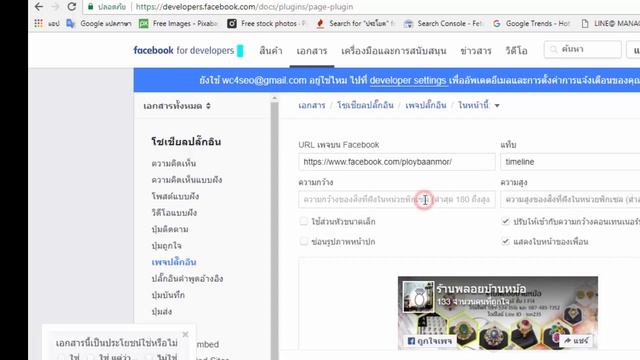Image resolution: width=640 pixels, height=360 pixels.
Task: Open 'ปุ่มติดตาม' in the sidebar
Action: pos(170,229)
